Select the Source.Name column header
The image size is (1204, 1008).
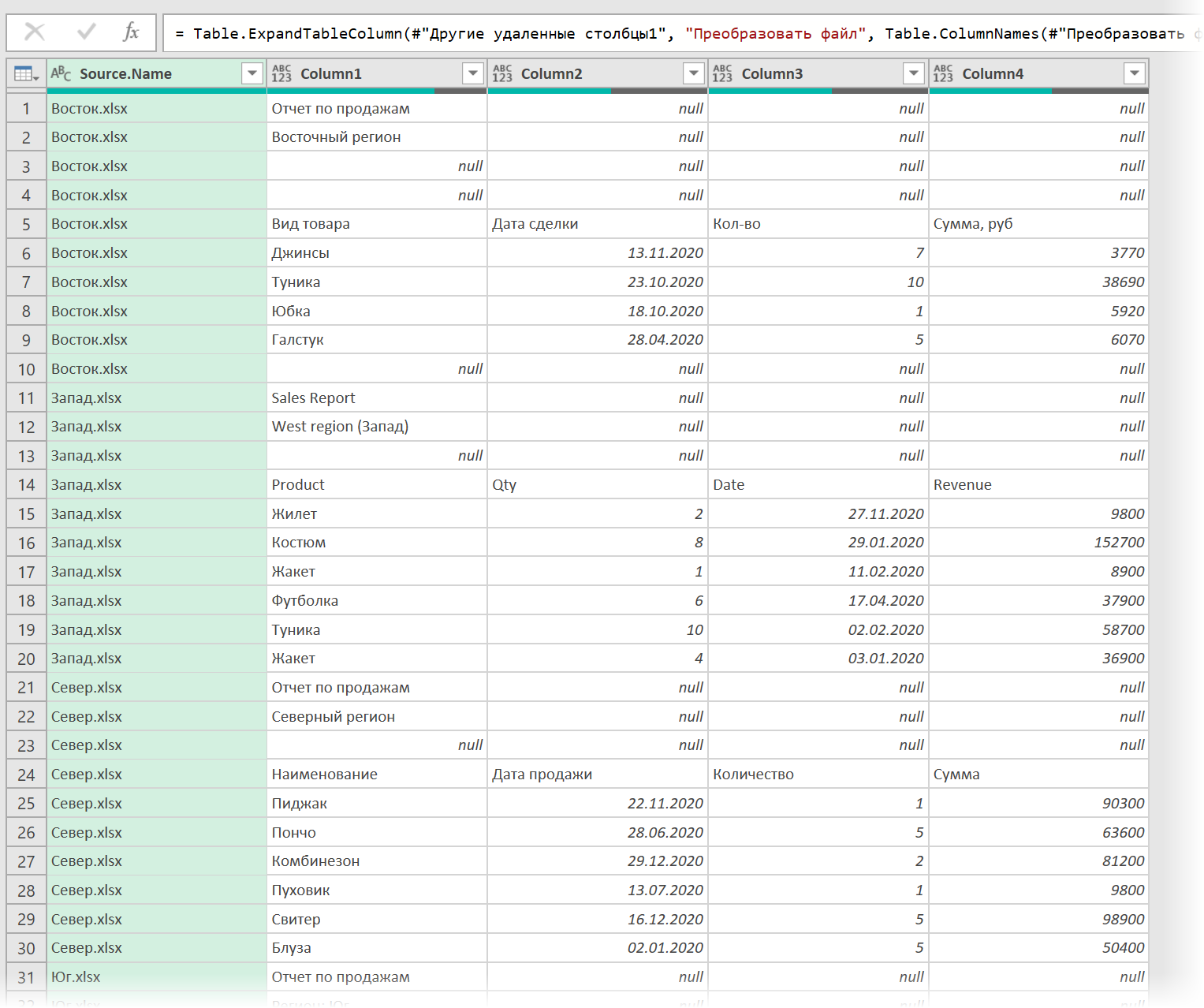click(x=157, y=73)
